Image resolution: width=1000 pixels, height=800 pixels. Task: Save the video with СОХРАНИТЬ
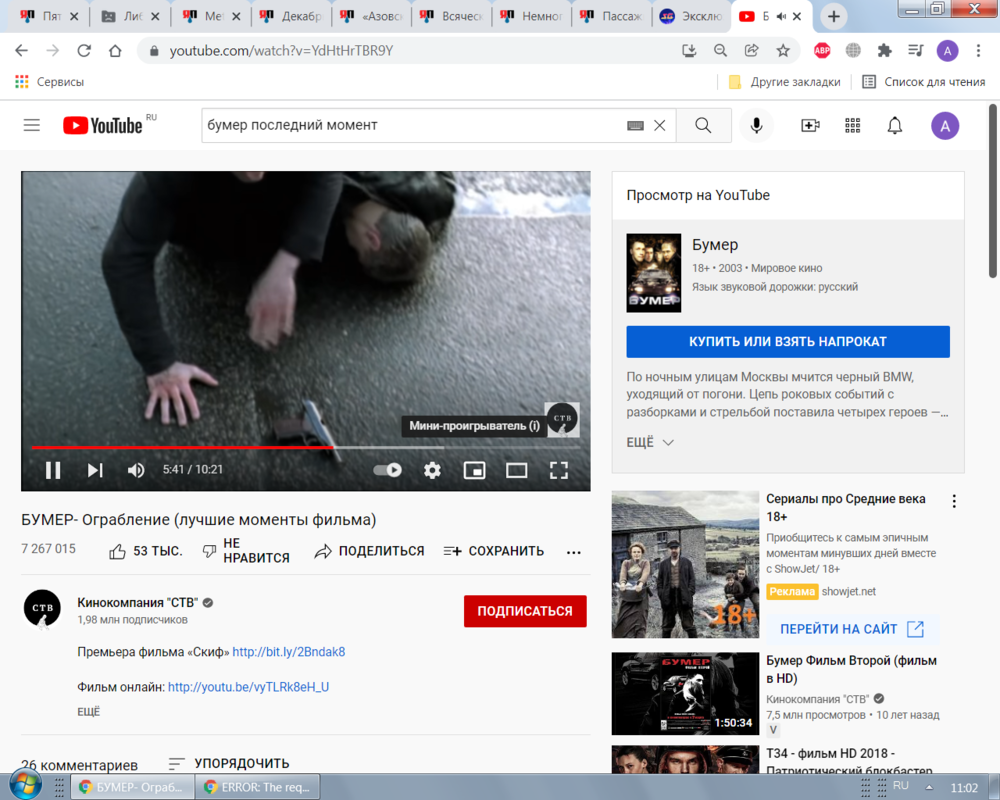click(x=494, y=551)
